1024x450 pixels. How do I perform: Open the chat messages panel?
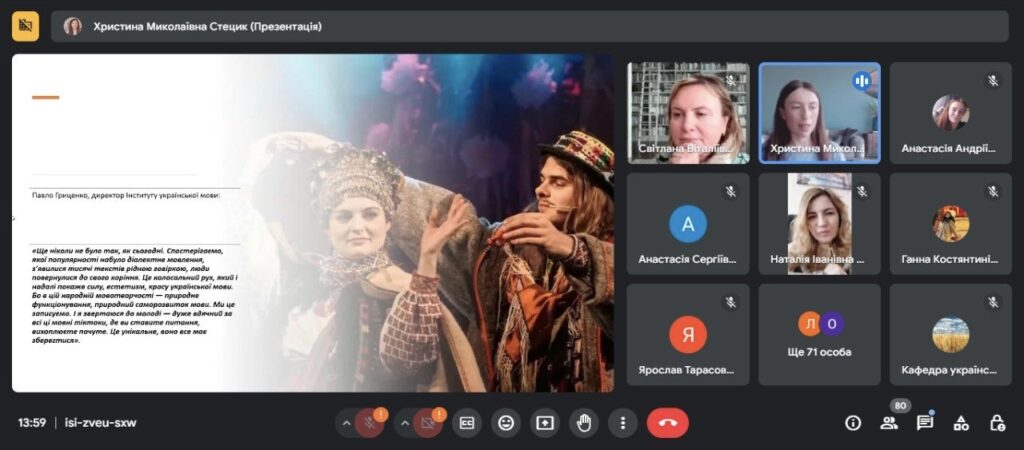[x=925, y=423]
